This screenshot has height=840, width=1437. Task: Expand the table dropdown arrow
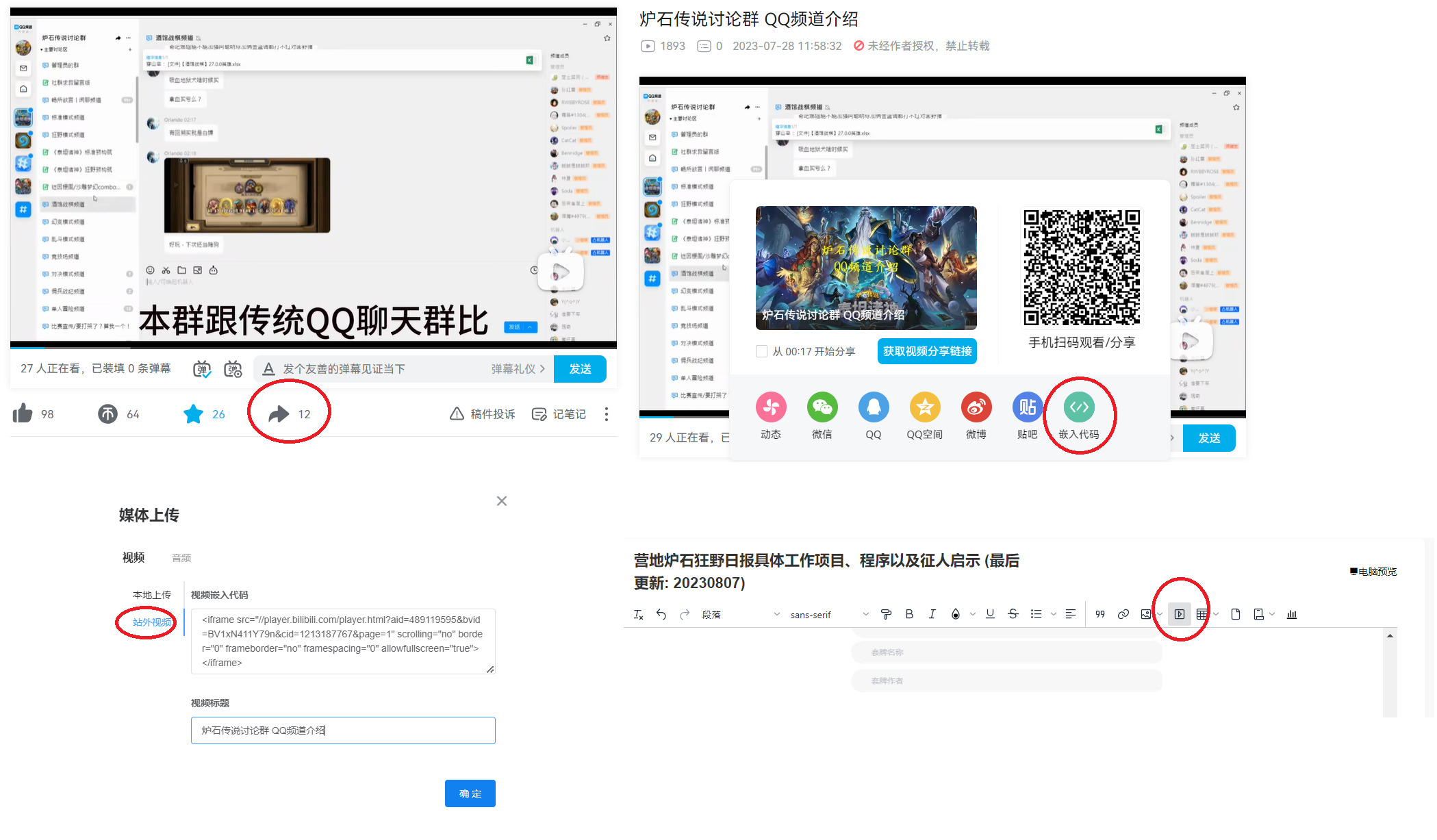[x=1216, y=615]
